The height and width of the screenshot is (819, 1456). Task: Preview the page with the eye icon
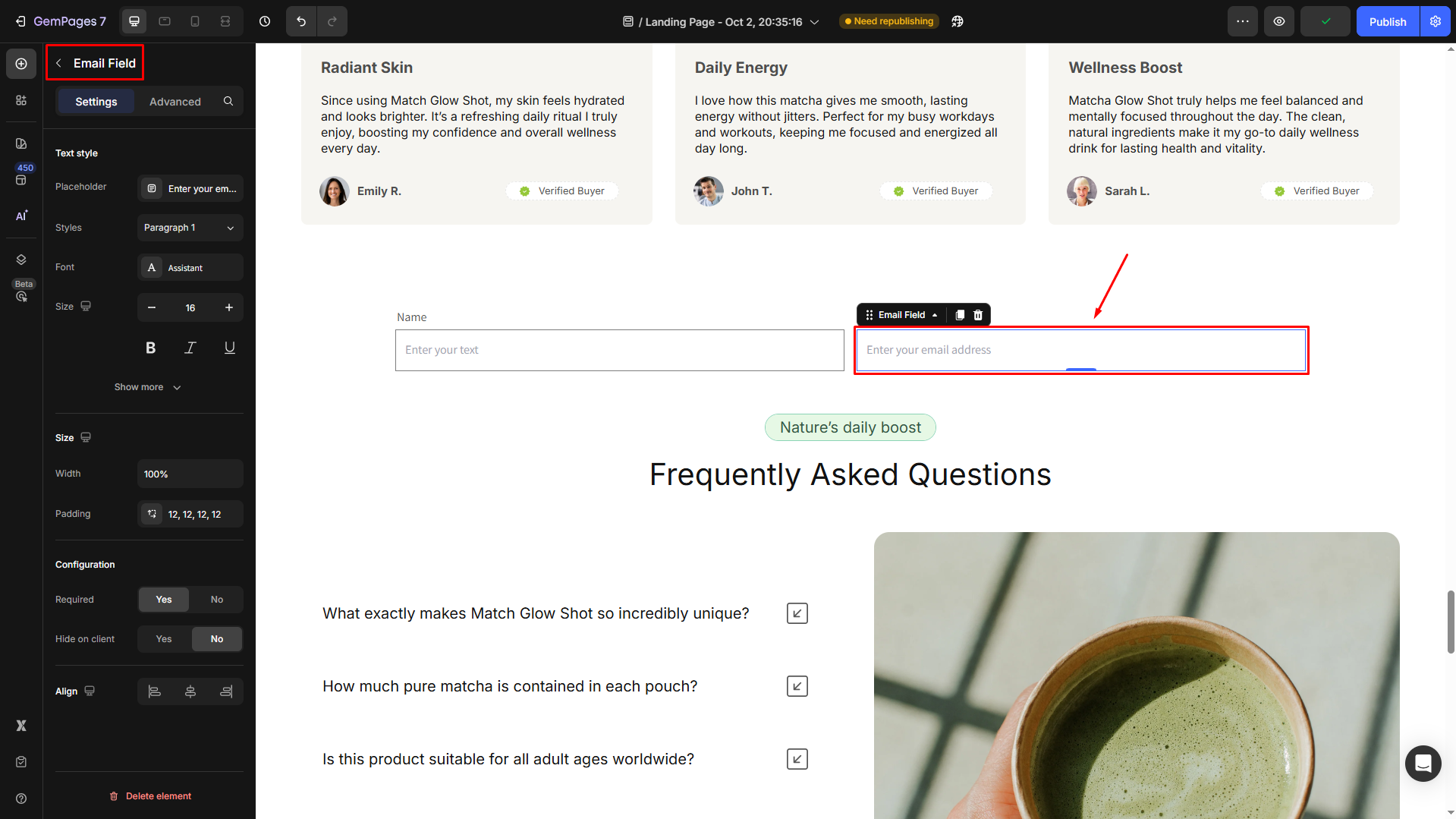click(x=1279, y=21)
